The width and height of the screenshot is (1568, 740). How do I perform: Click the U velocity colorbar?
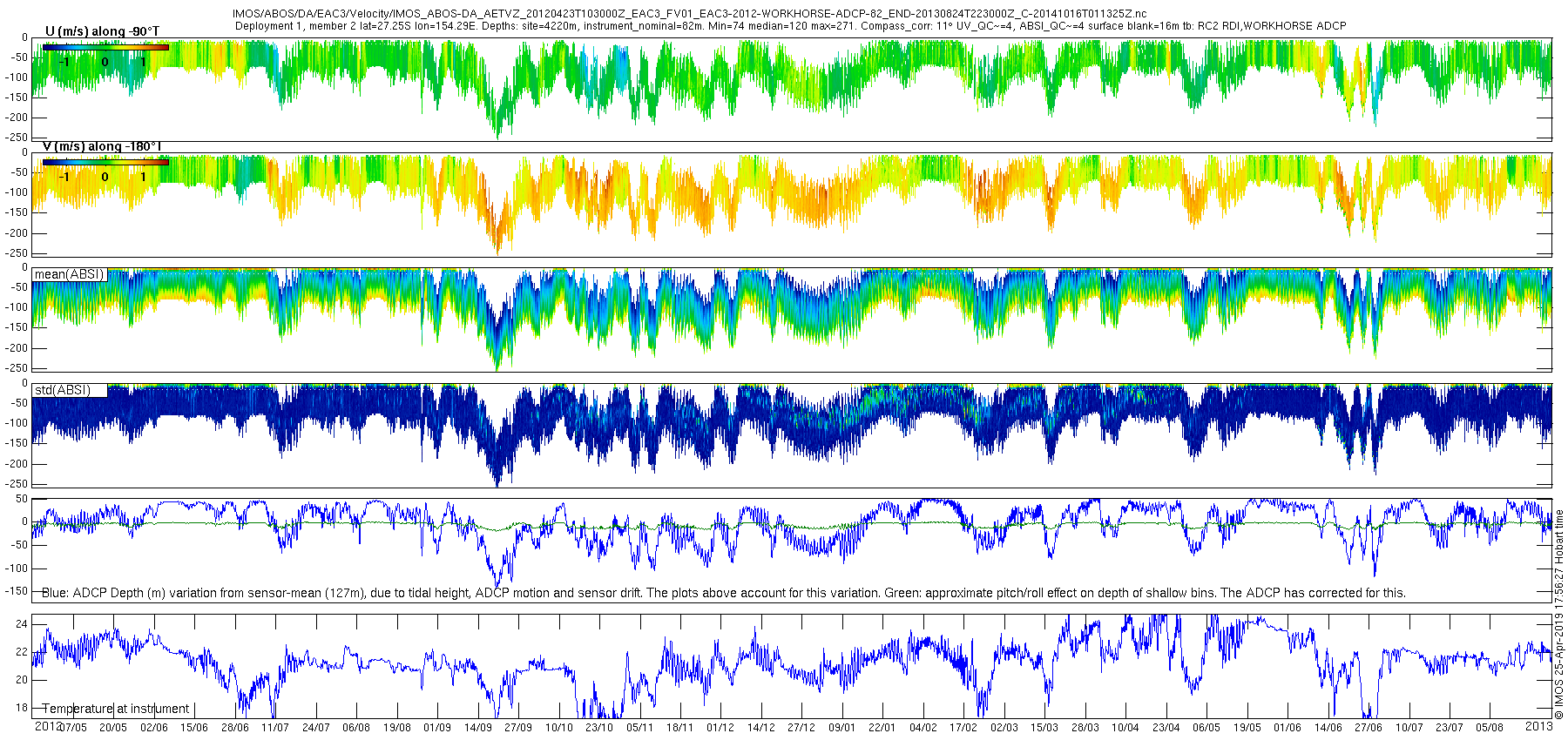tap(105, 48)
